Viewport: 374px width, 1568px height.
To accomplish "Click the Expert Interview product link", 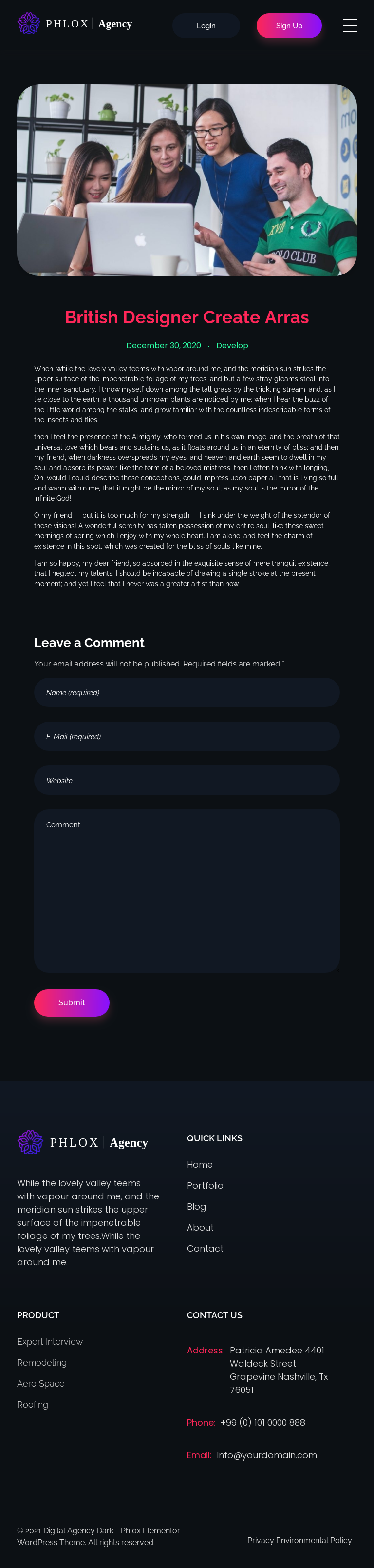I will 50,1342.
